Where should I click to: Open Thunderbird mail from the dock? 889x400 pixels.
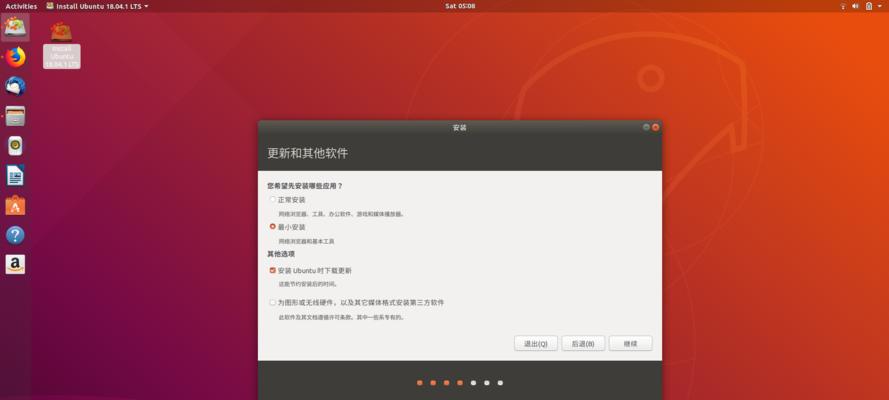point(15,86)
